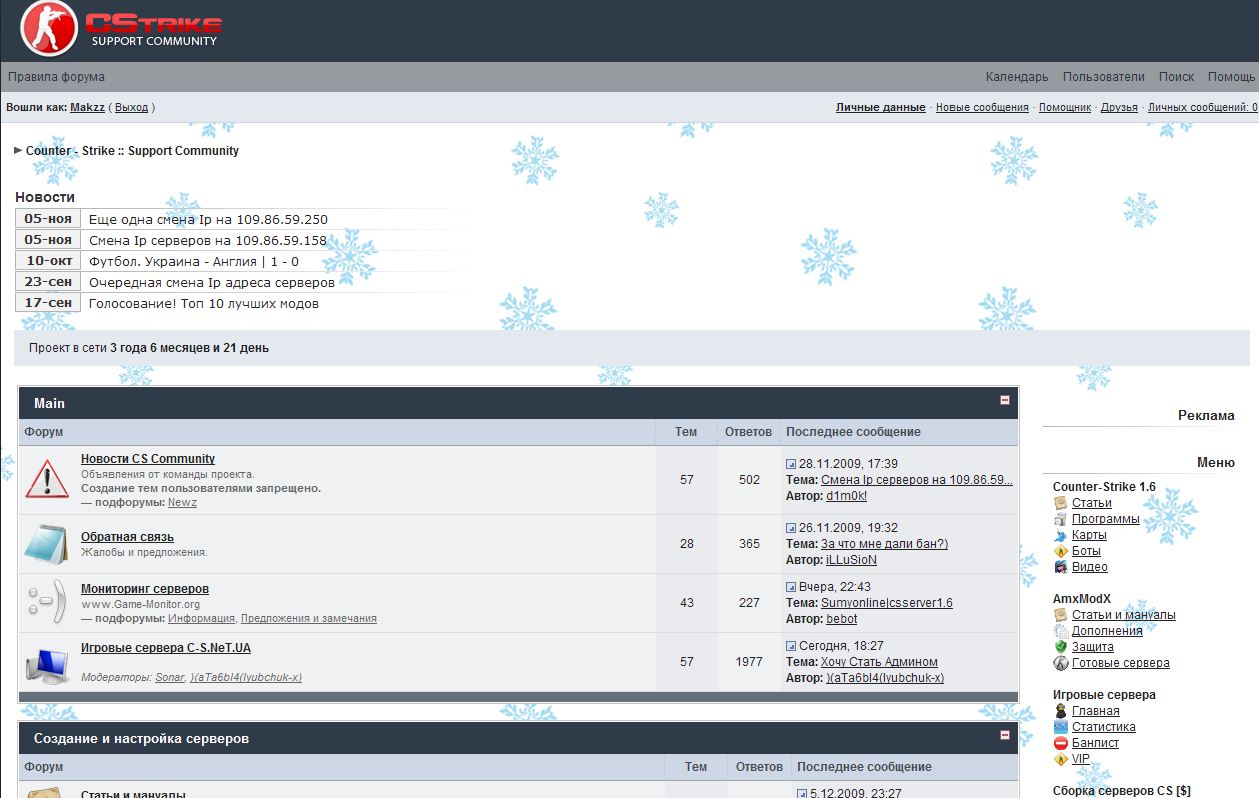
Task: Click the triangle icon before the breadcrumb title
Action: pyautogui.click(x=18, y=151)
